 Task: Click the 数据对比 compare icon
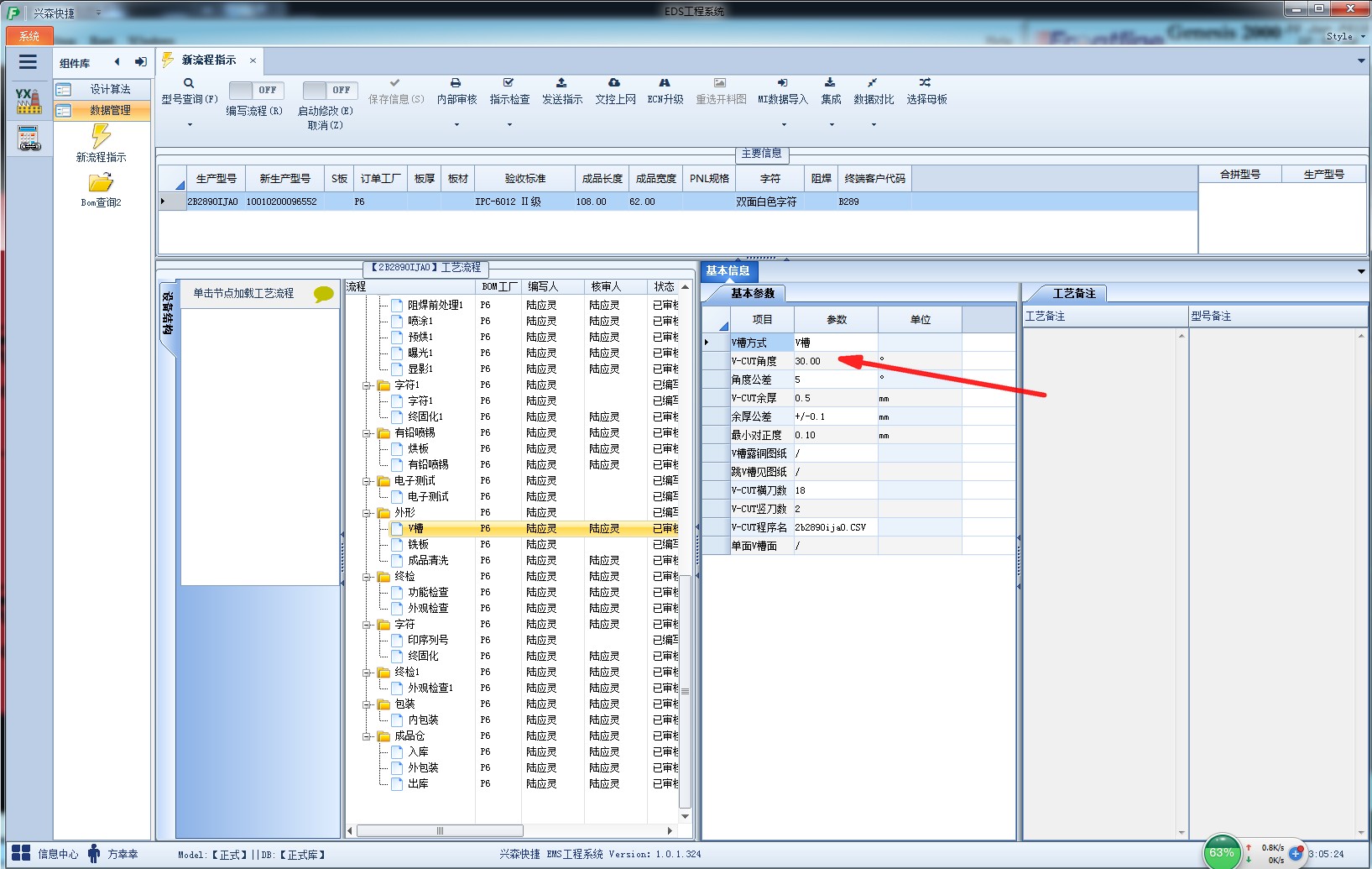(873, 83)
